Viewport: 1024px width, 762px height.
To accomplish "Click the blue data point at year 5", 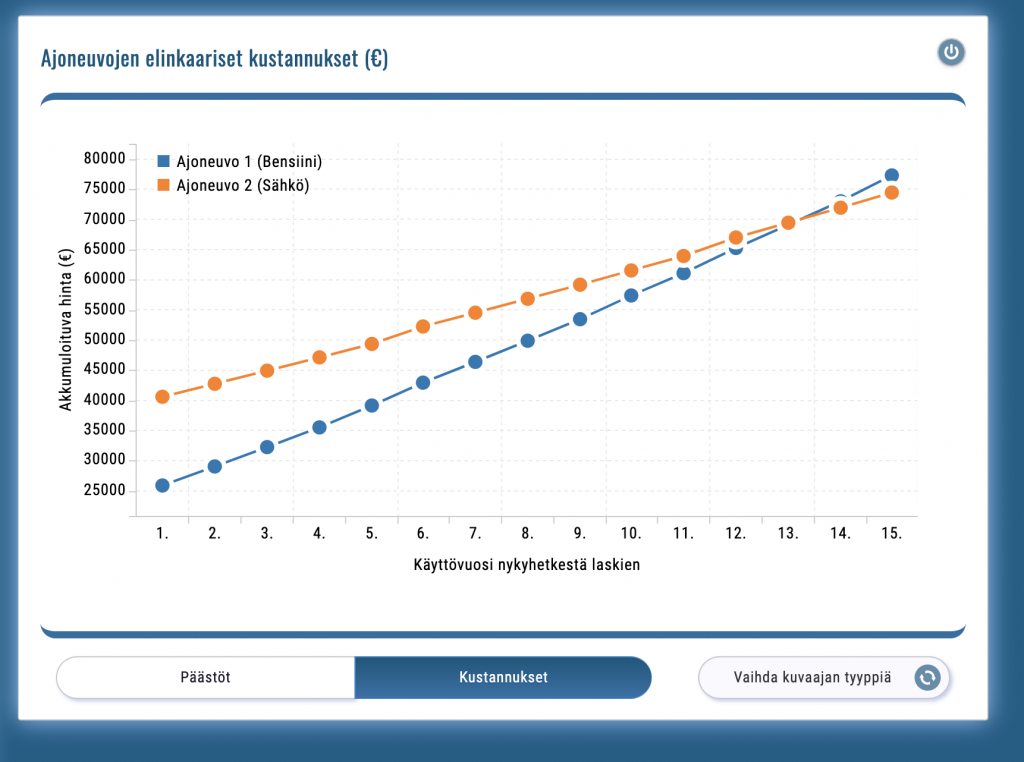I will pyautogui.click(x=371, y=405).
